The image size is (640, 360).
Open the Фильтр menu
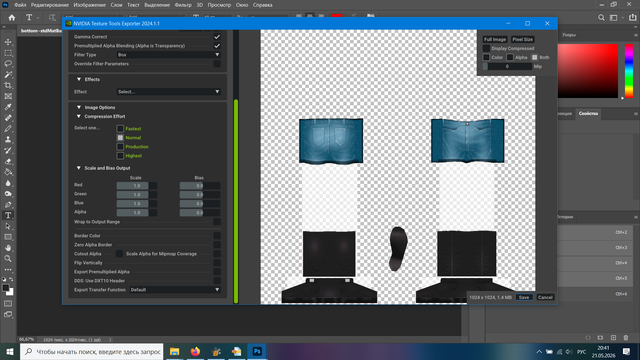183,5
